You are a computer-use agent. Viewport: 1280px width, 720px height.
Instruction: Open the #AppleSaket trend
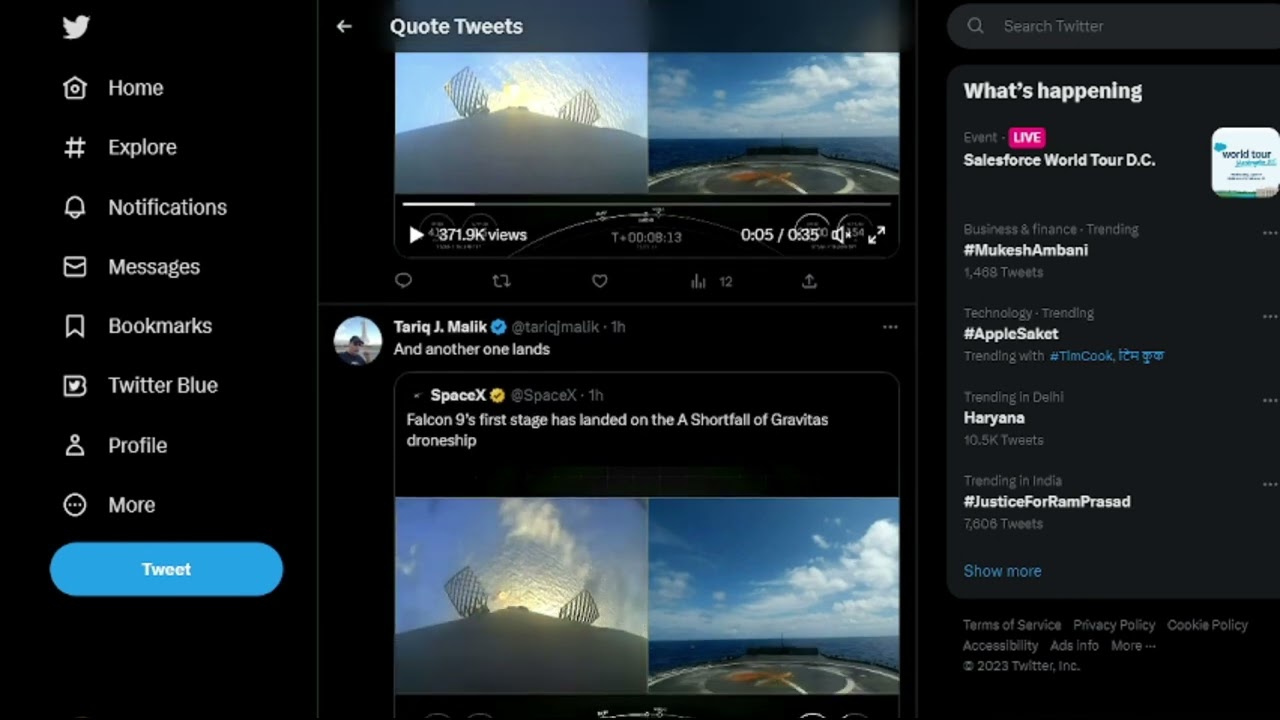tap(1010, 334)
